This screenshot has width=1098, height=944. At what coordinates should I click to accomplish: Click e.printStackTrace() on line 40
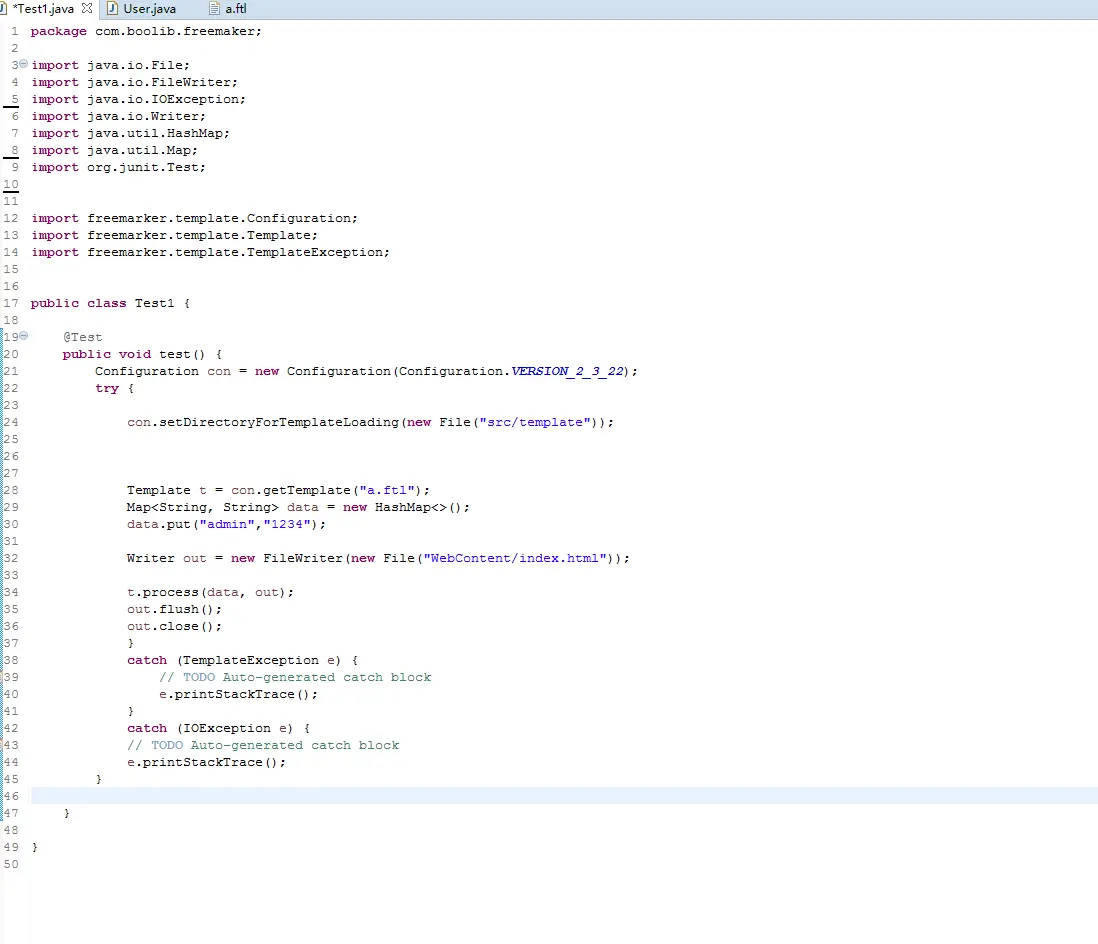pyautogui.click(x=238, y=695)
